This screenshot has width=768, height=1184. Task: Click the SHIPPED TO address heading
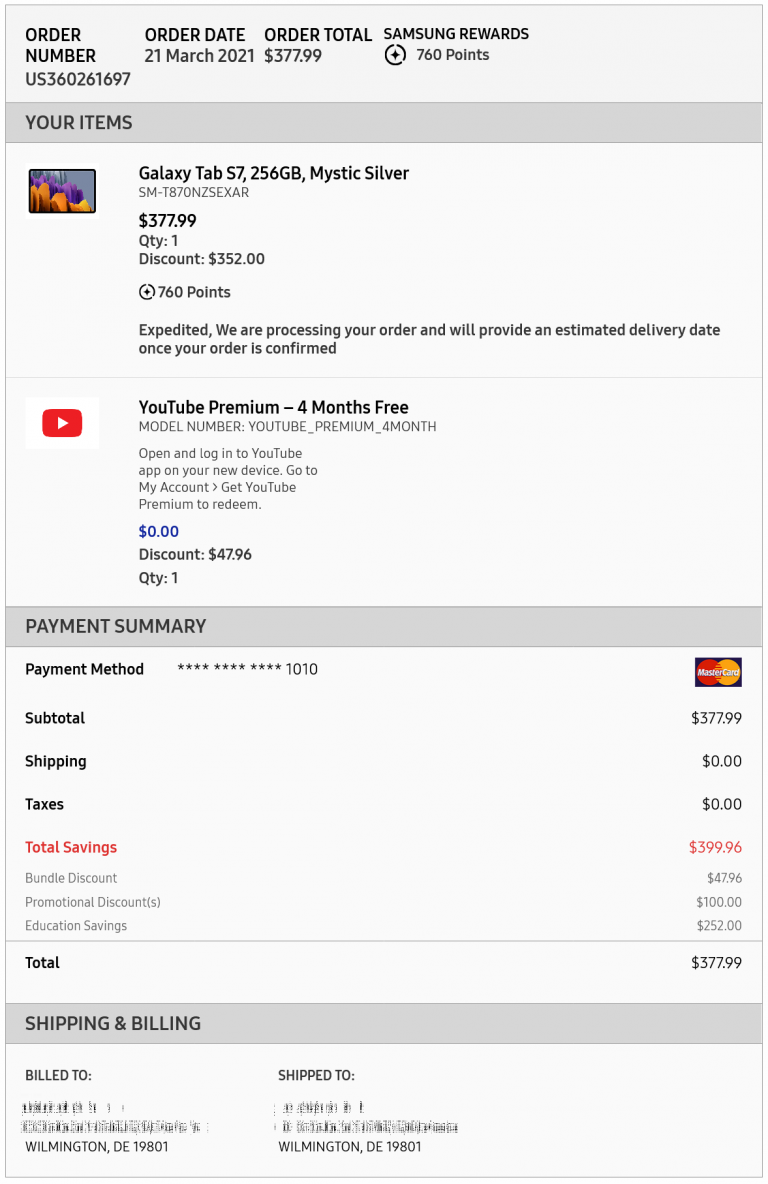click(x=316, y=1075)
